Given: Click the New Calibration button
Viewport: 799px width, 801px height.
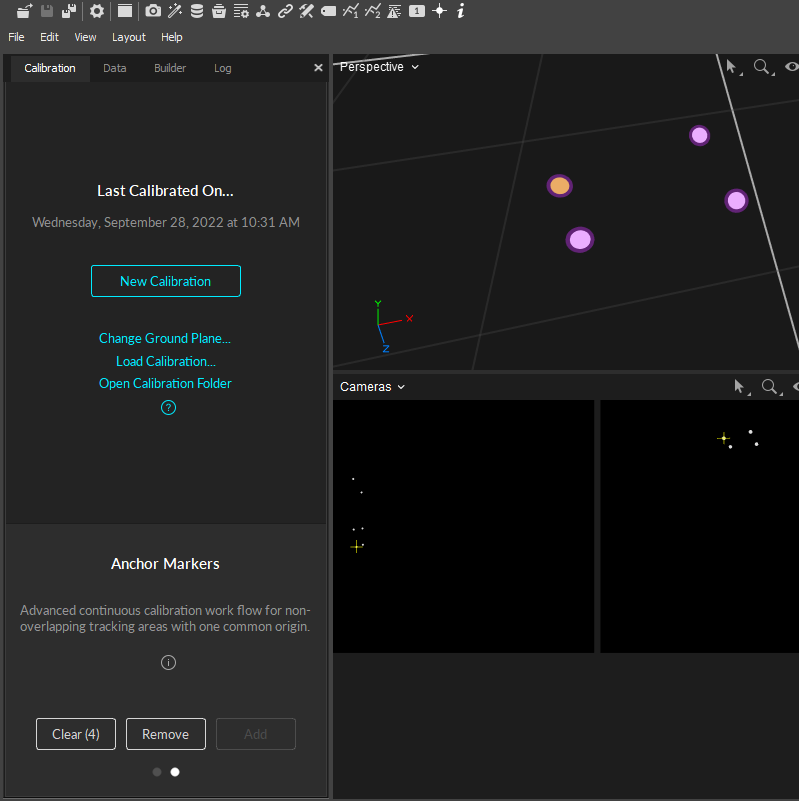Looking at the screenshot, I should pyautogui.click(x=165, y=281).
